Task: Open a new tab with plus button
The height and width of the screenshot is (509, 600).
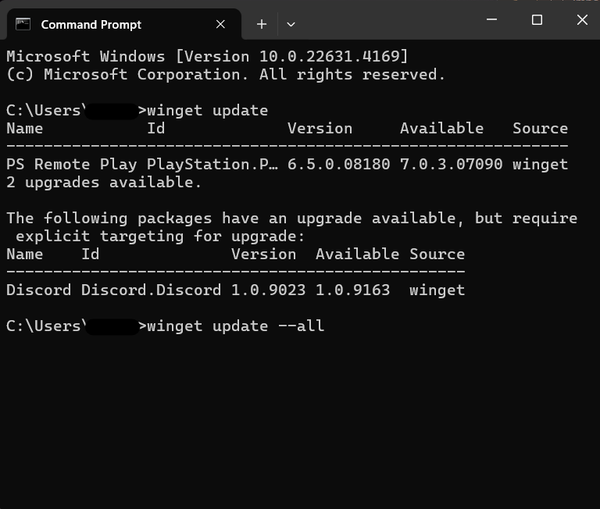Action: pos(262,24)
